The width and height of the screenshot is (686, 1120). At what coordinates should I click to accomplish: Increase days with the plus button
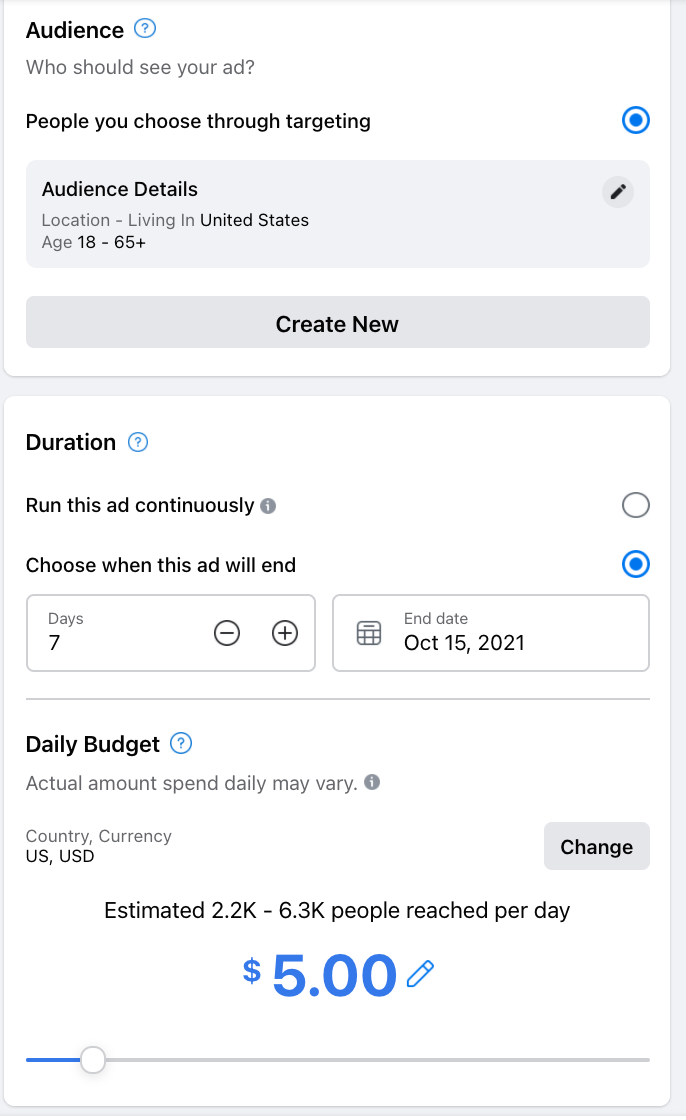pos(286,633)
